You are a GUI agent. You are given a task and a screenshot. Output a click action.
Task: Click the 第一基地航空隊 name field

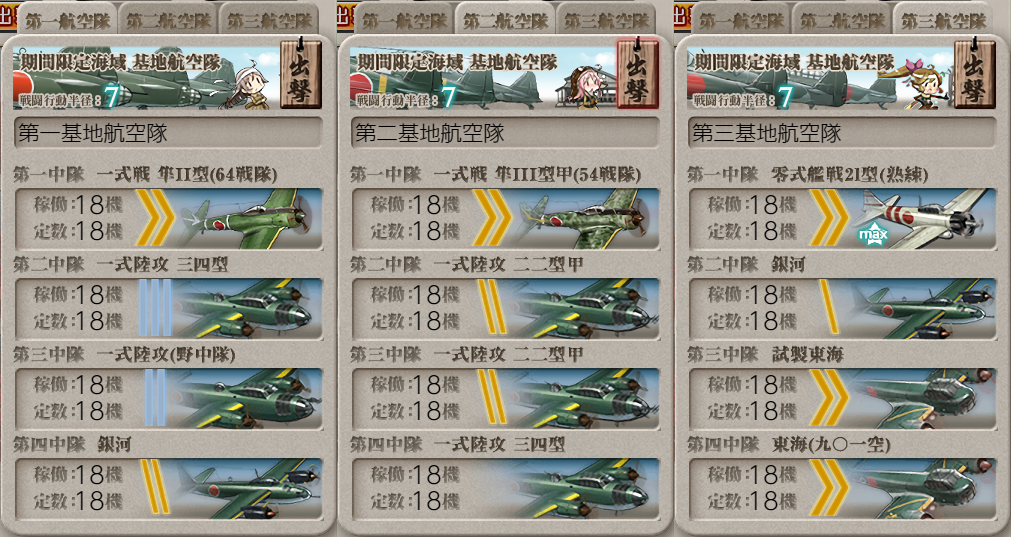point(168,133)
